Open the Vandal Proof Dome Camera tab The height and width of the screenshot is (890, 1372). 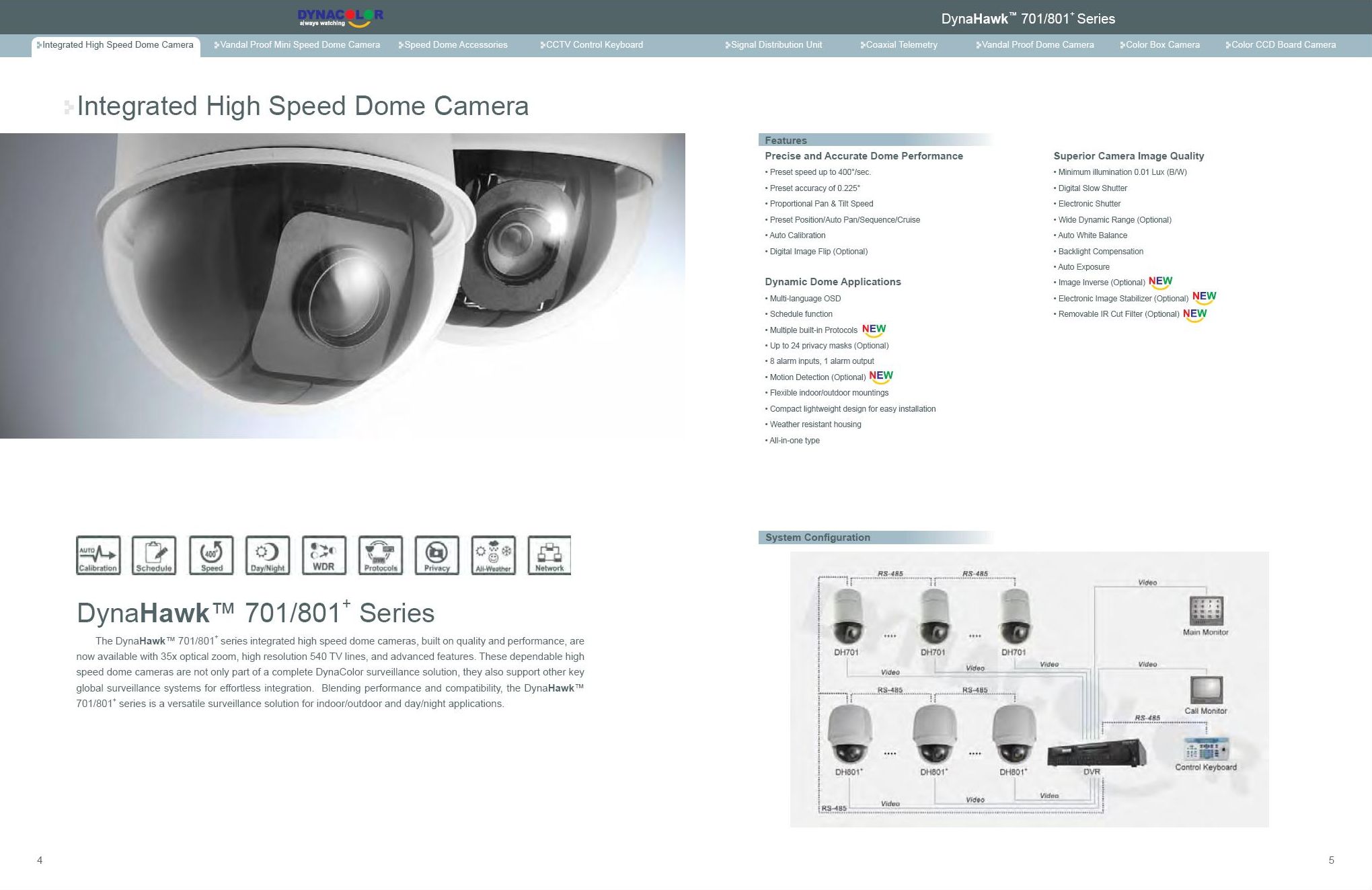[1035, 45]
